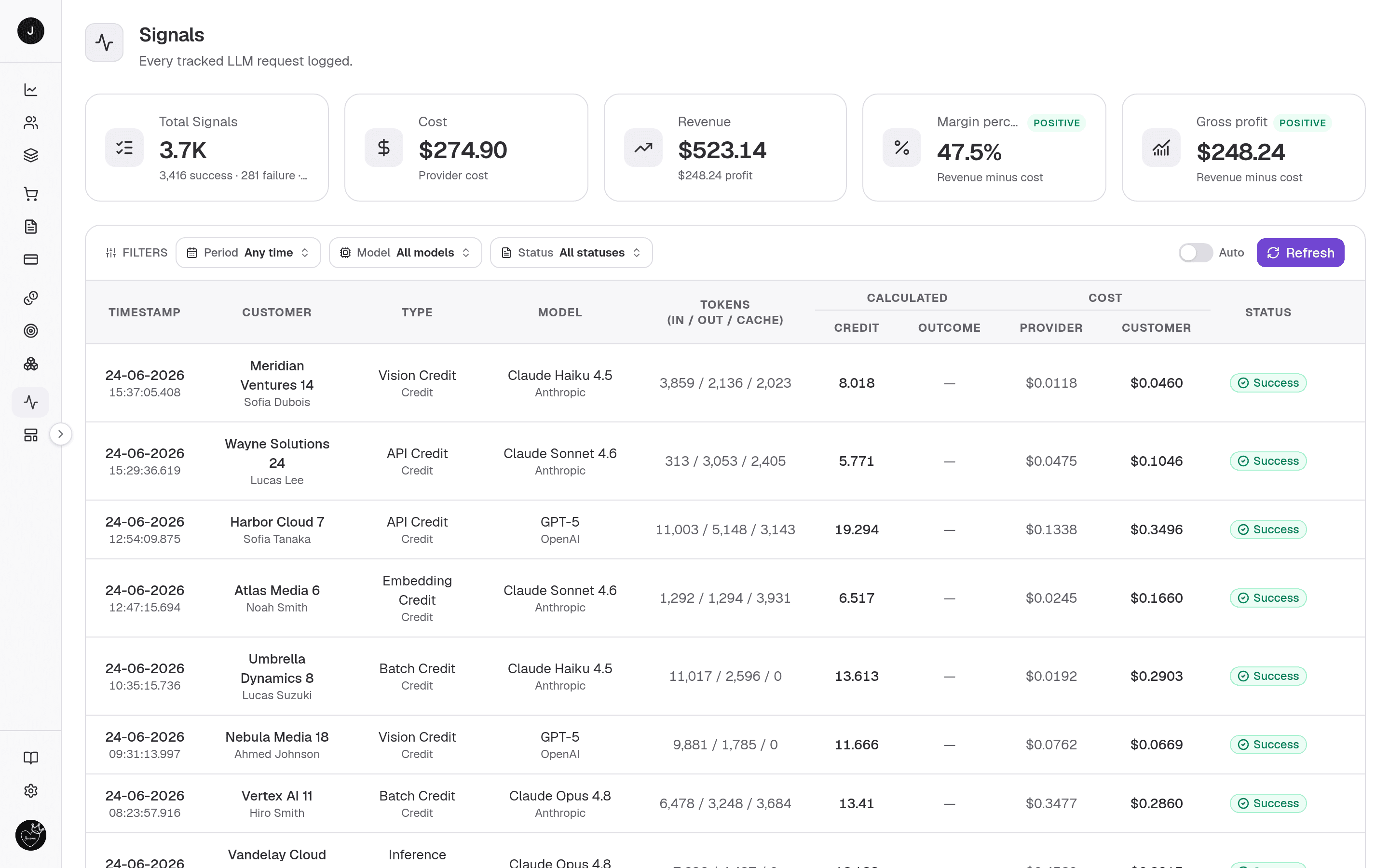Image resolution: width=1389 pixels, height=868 pixels.
Task: Click the Success badge for Vertex AI 11
Action: point(1268,803)
